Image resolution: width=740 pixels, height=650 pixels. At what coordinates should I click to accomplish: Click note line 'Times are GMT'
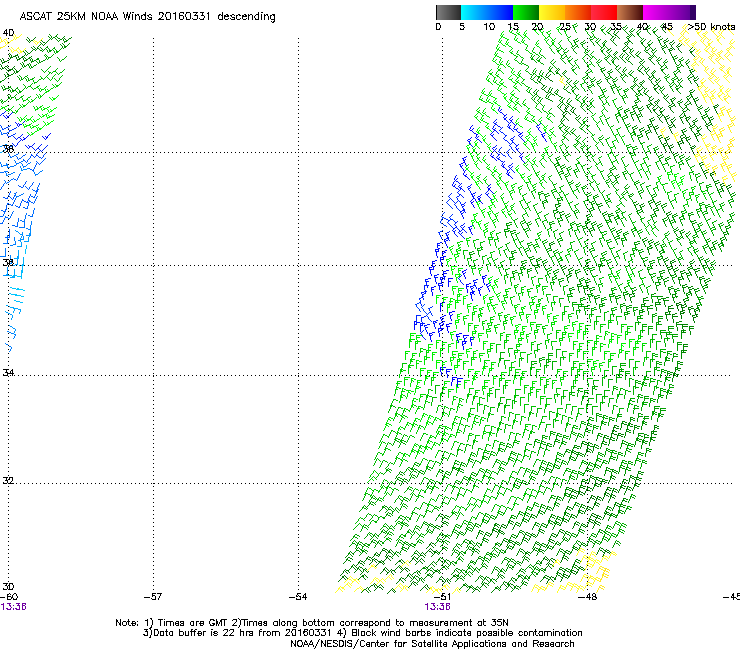pyautogui.click(x=188, y=623)
